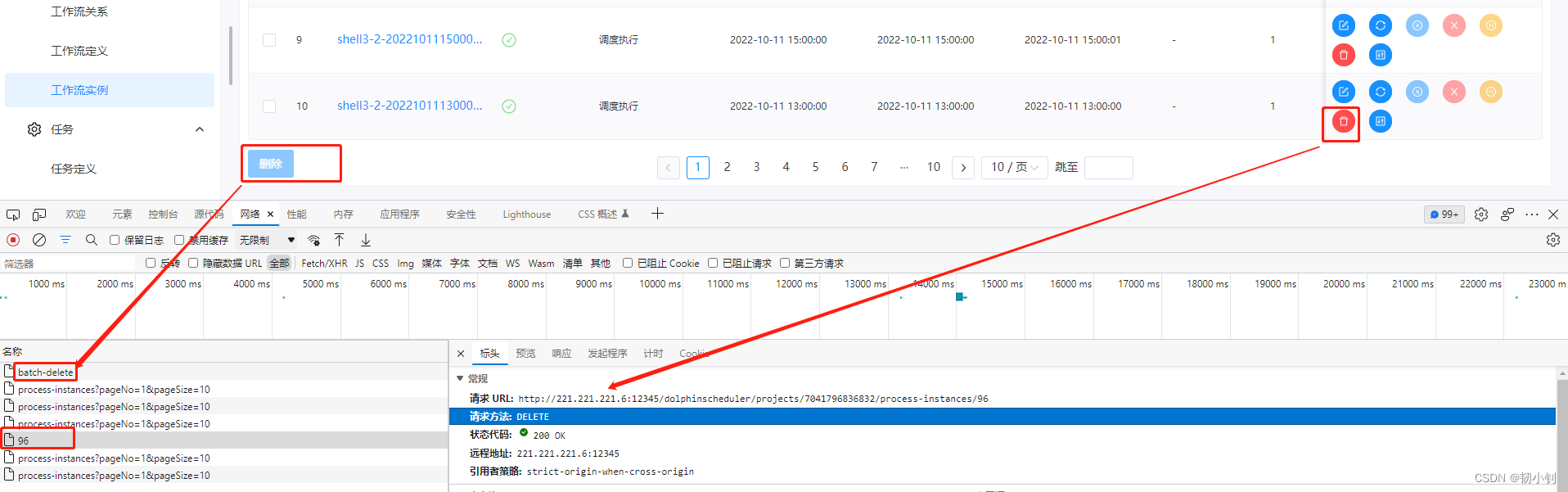The width and height of the screenshot is (1568, 492).
Task: Open the Gantt chart for row 10
Action: [1380, 121]
